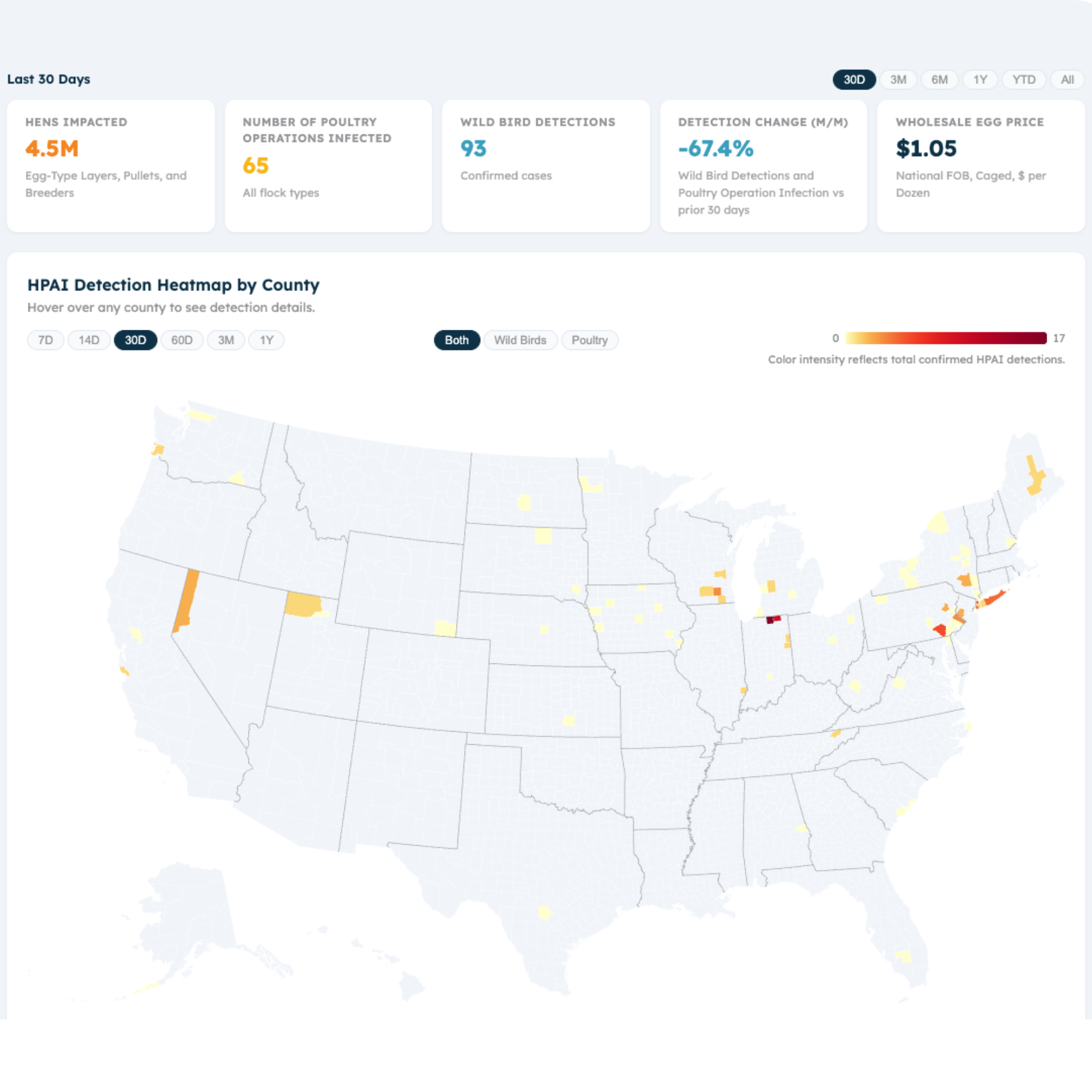
Task: Switch the heatmap to the 1Y period
Action: (x=266, y=340)
